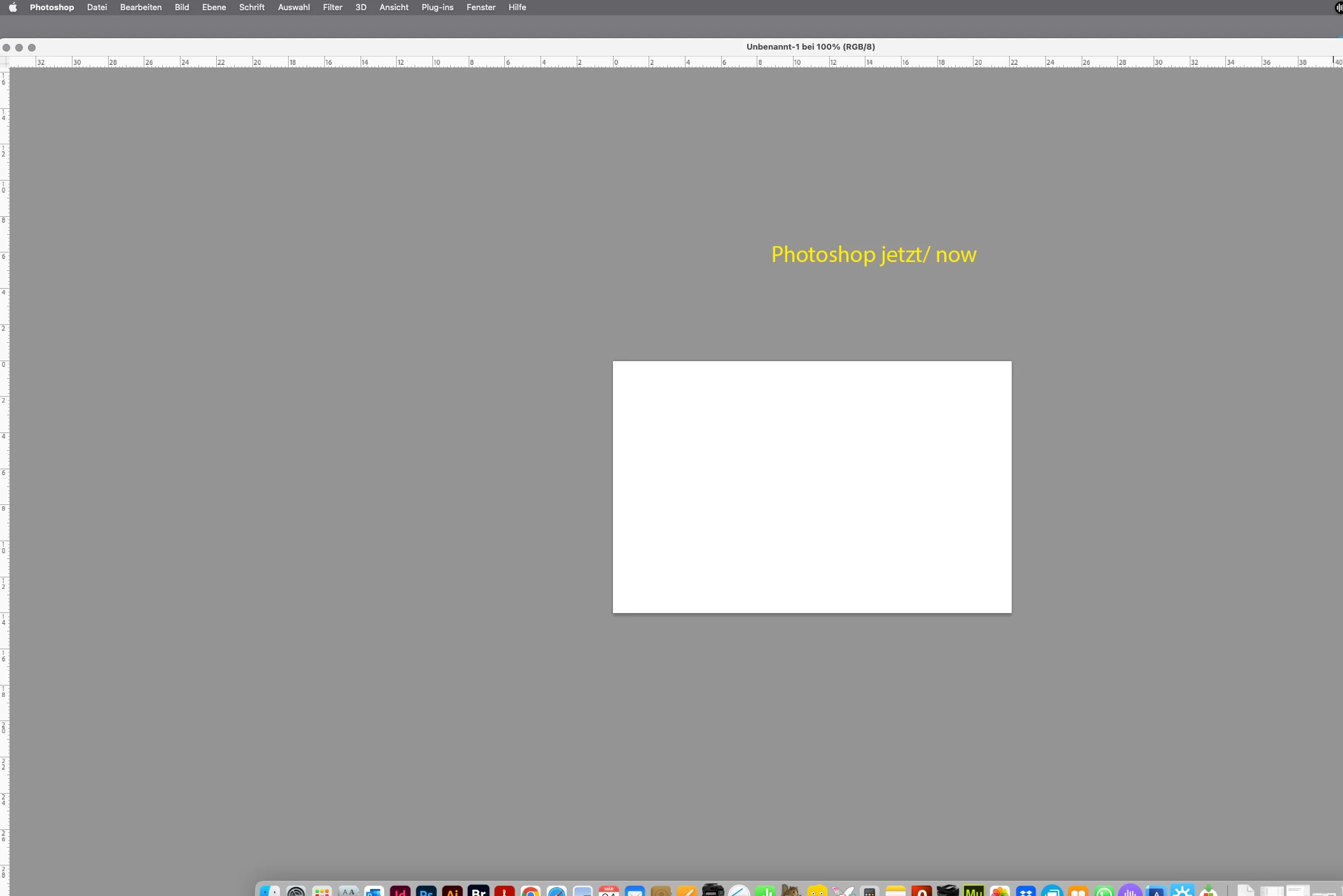
Task: Open the Apple menu
Action: (x=13, y=8)
